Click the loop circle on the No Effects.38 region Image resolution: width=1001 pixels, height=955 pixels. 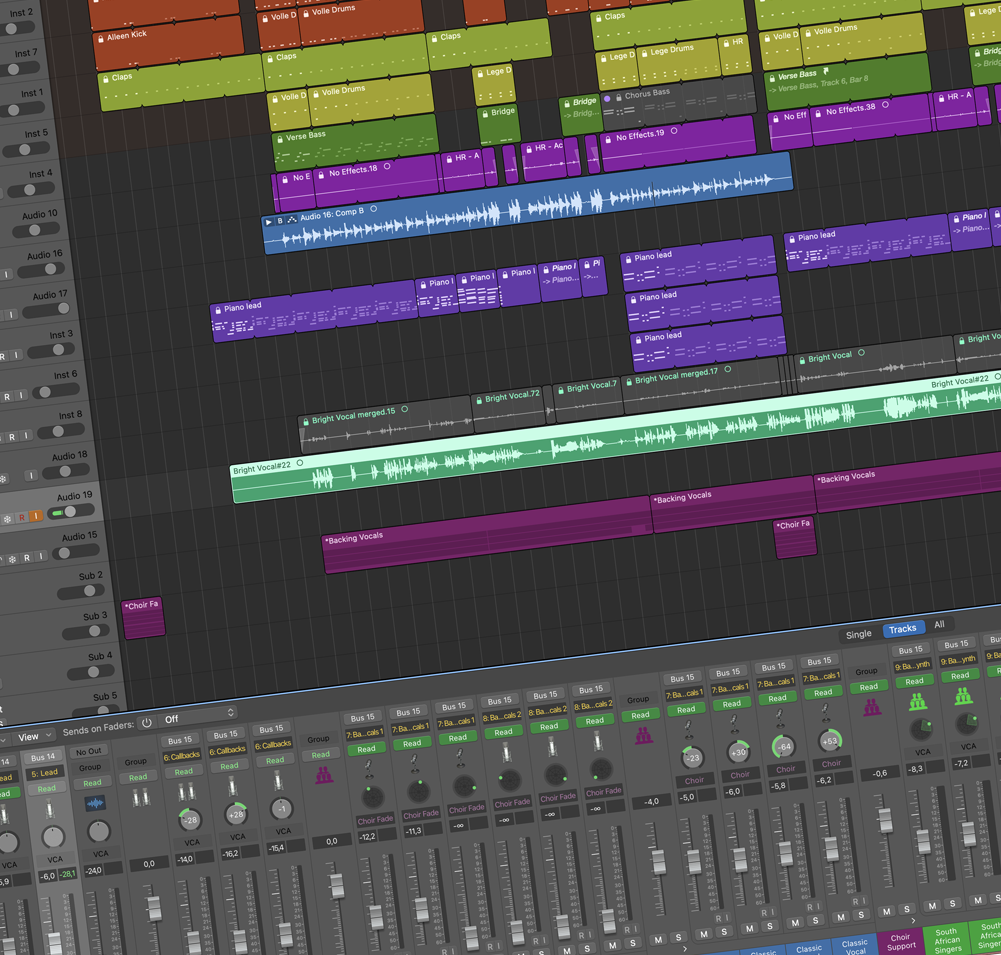(885, 105)
